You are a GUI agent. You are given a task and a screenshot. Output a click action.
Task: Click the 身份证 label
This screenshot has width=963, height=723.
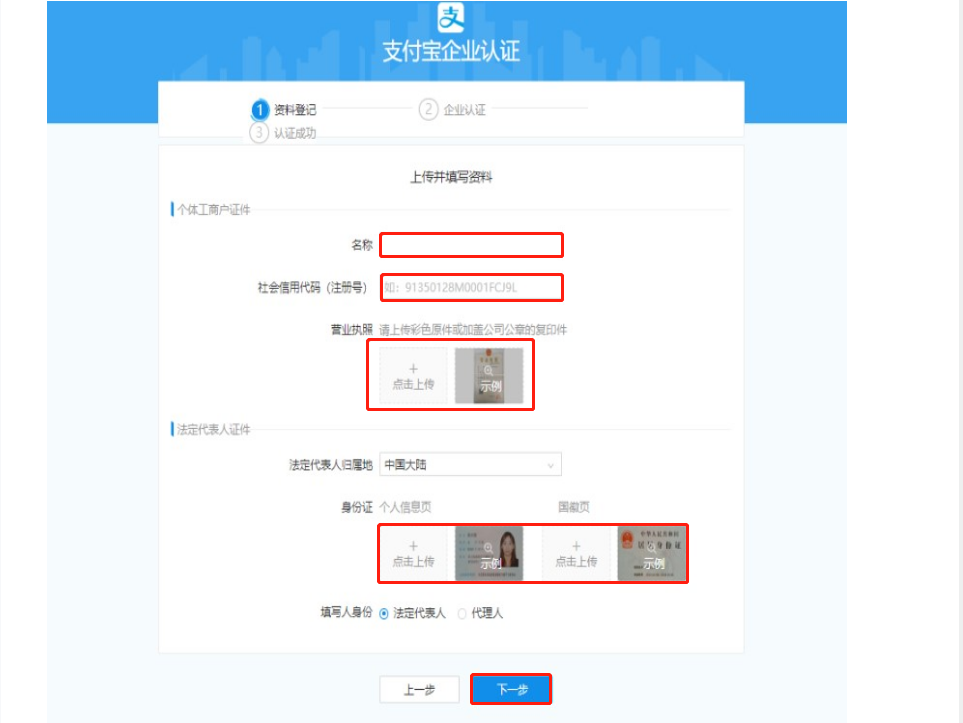(x=357, y=507)
